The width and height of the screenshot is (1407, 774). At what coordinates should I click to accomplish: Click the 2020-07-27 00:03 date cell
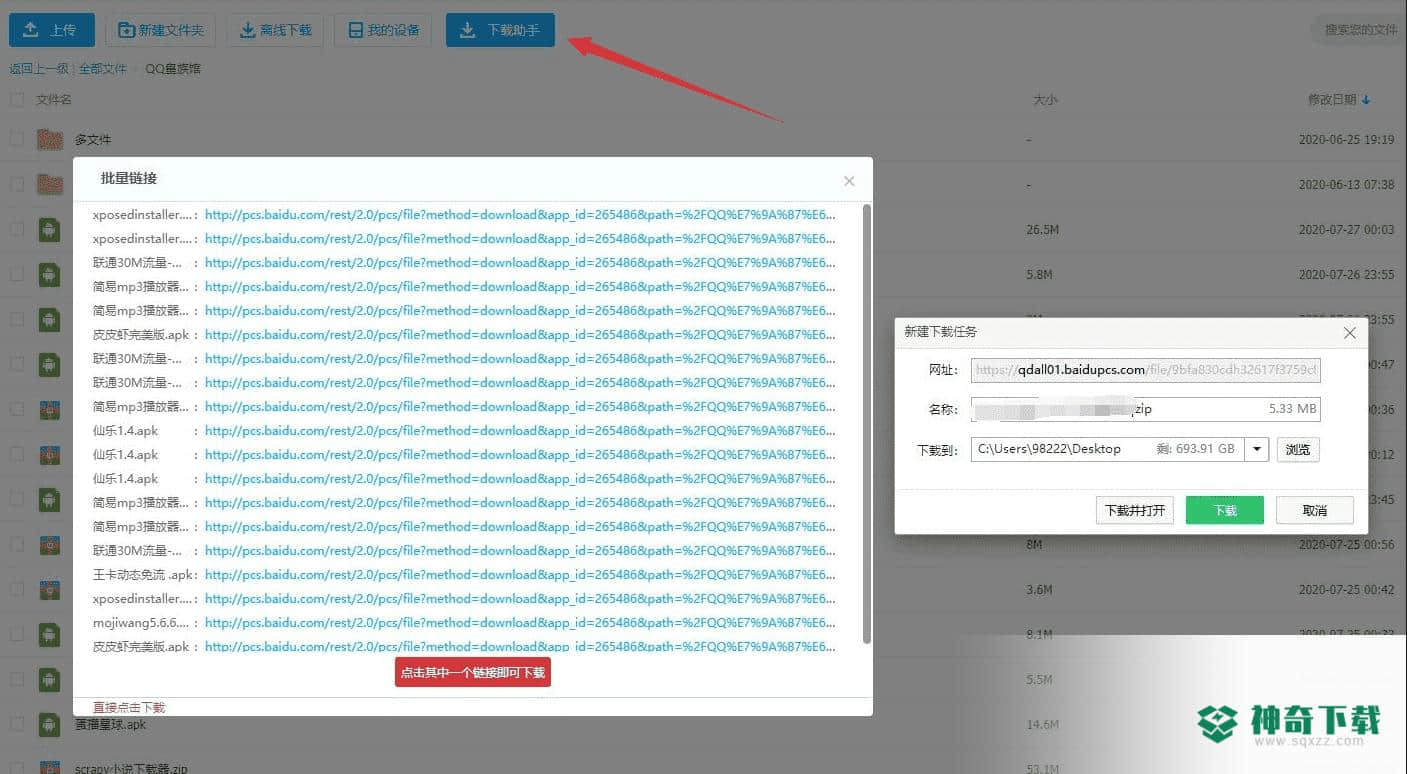(x=1346, y=229)
